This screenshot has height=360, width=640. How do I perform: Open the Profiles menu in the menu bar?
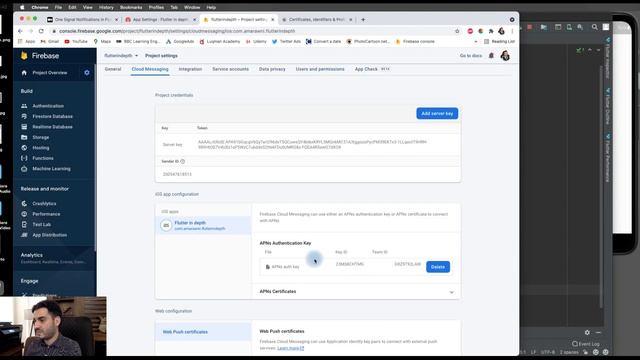click(156, 7)
